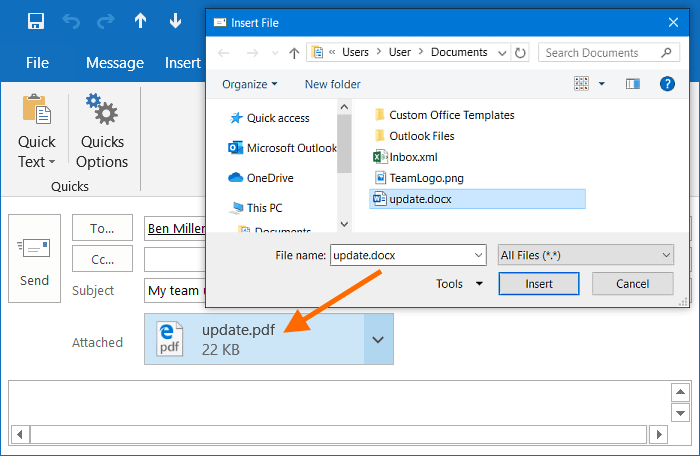The height and width of the screenshot is (456, 700).
Task: Open the File tab in Outlook
Action: (37, 63)
